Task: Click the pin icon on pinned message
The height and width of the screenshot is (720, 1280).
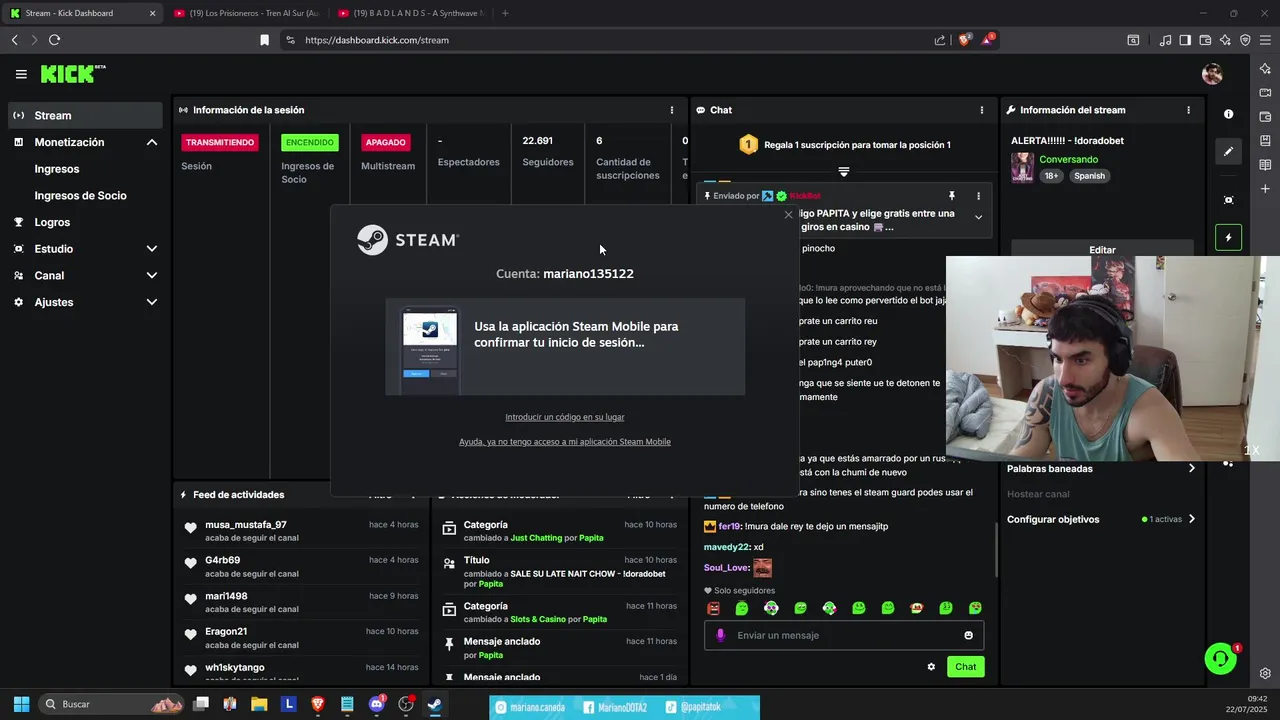Action: (952, 196)
